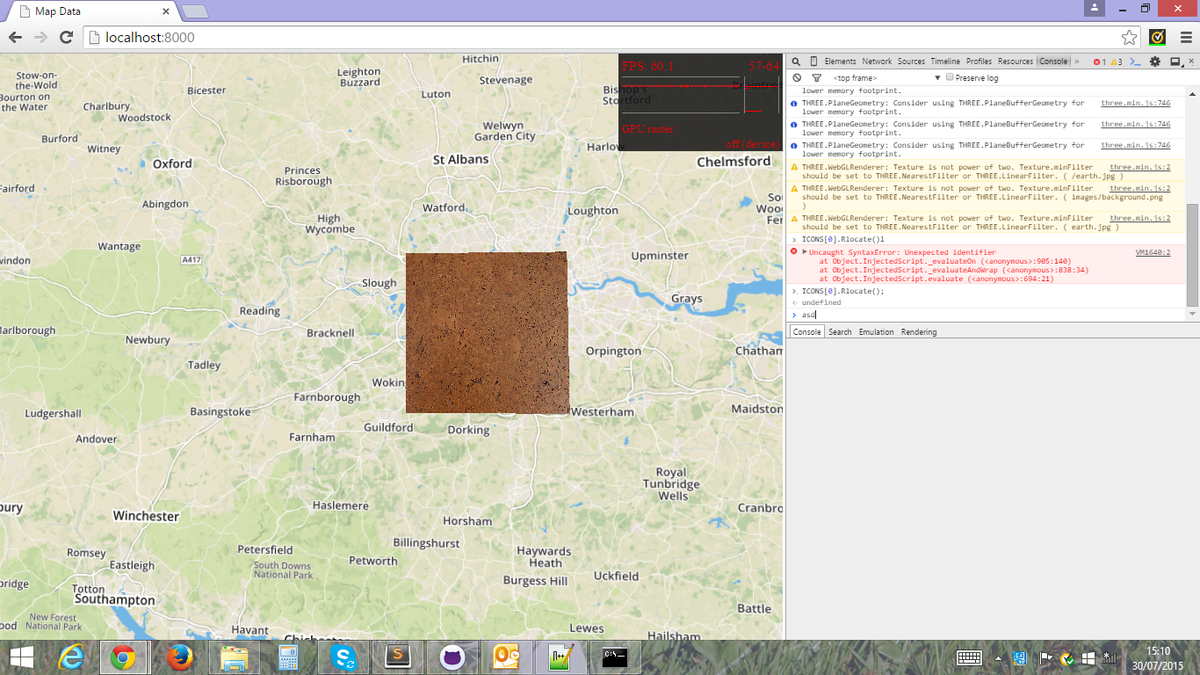This screenshot has height=675, width=1200.
Task: Open Firefox from the taskbar
Action: pos(179,657)
